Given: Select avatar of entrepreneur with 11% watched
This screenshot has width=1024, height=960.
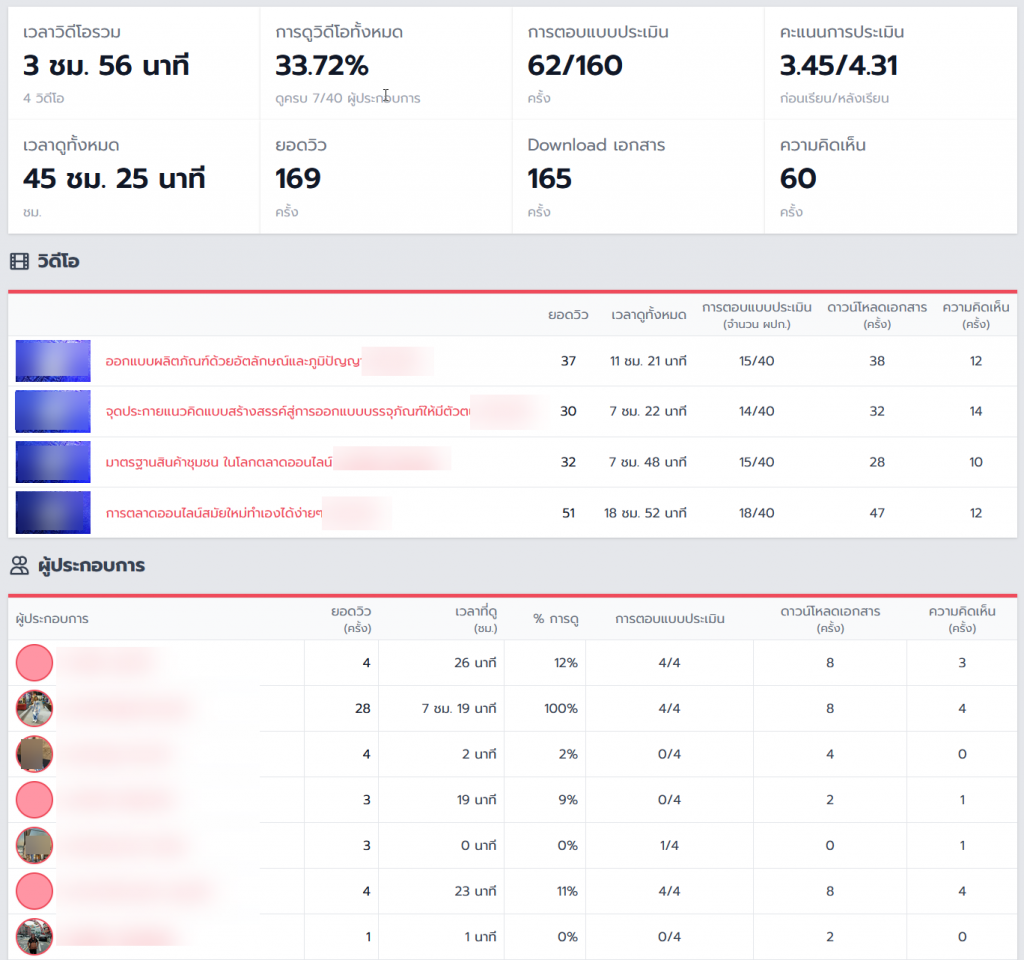Looking at the screenshot, I should 35,891.
